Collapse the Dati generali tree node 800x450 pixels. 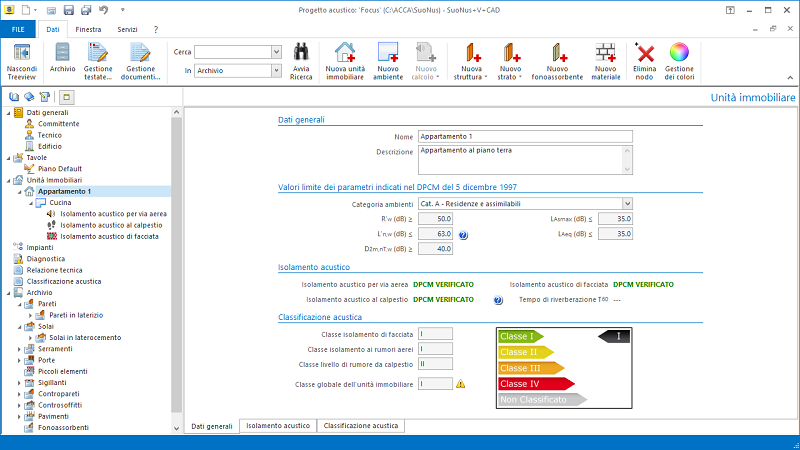(9, 113)
